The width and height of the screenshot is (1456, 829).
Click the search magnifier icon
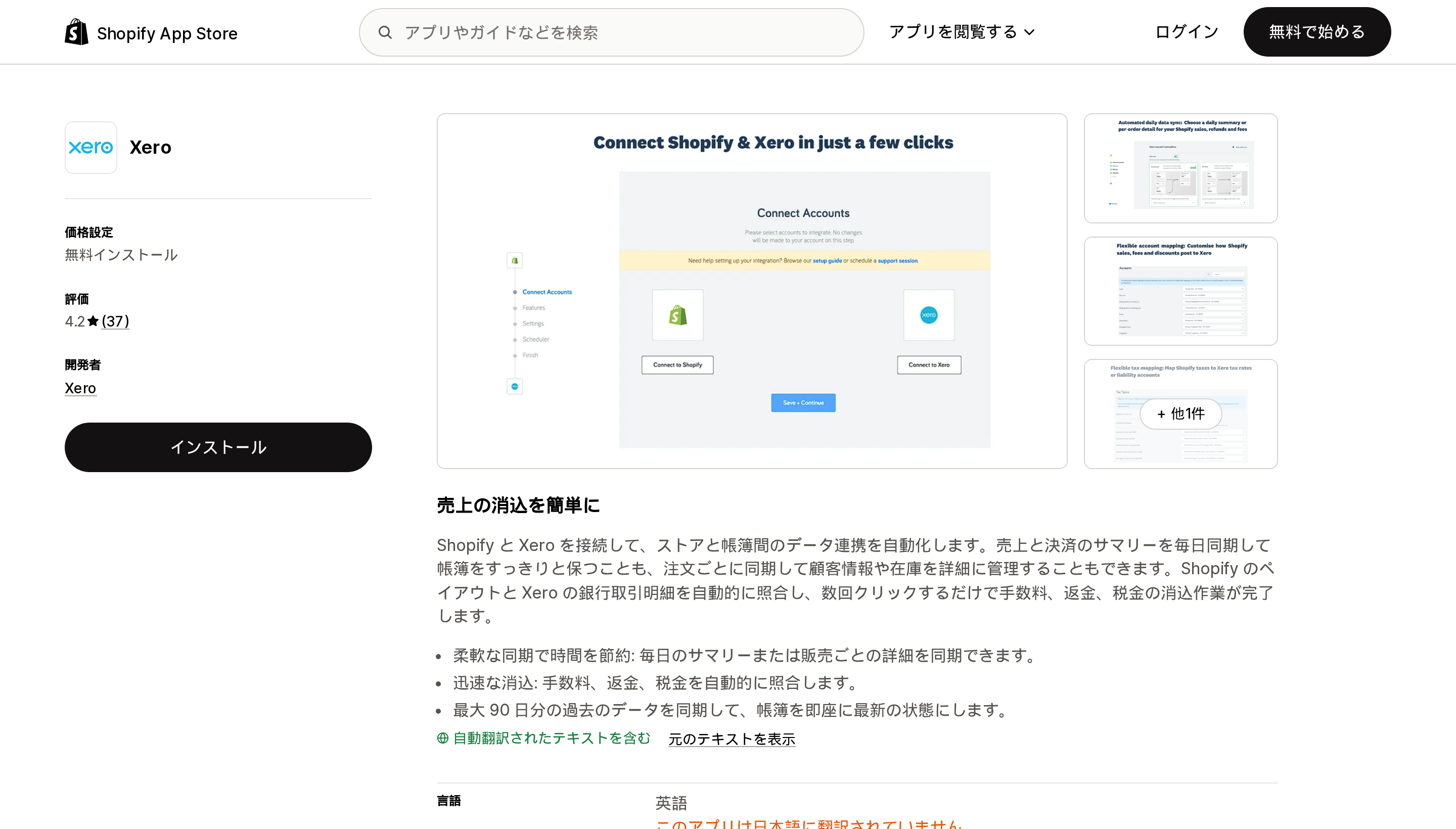[x=385, y=32]
